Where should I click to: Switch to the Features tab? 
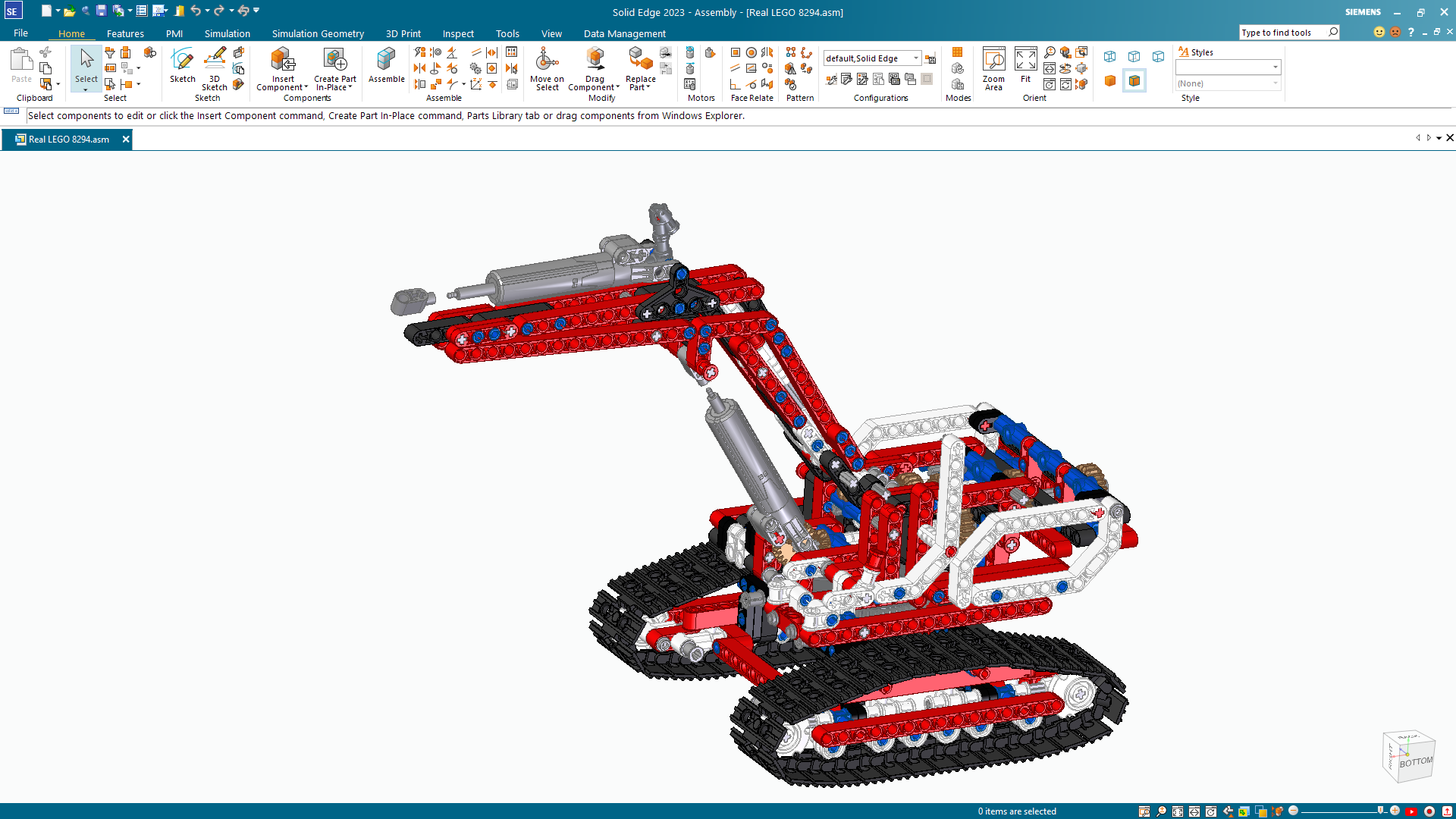tap(125, 33)
